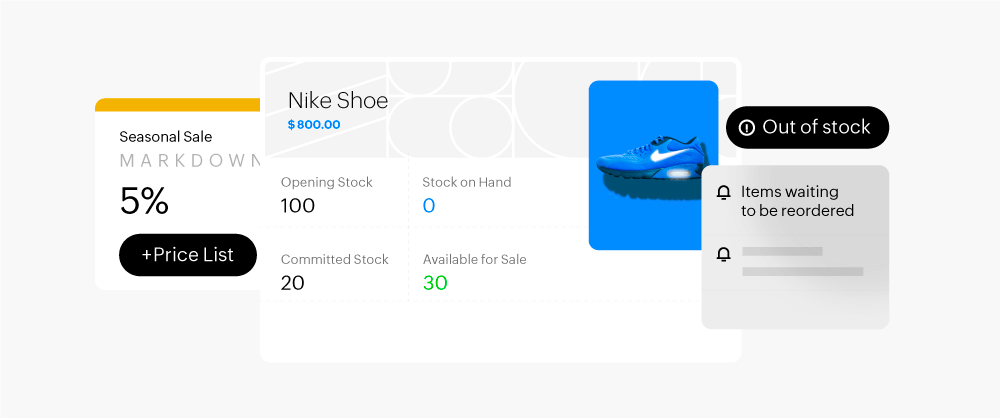This screenshot has height=418, width=1000.
Task: Click the Stock on Hand label
Action: point(466,182)
